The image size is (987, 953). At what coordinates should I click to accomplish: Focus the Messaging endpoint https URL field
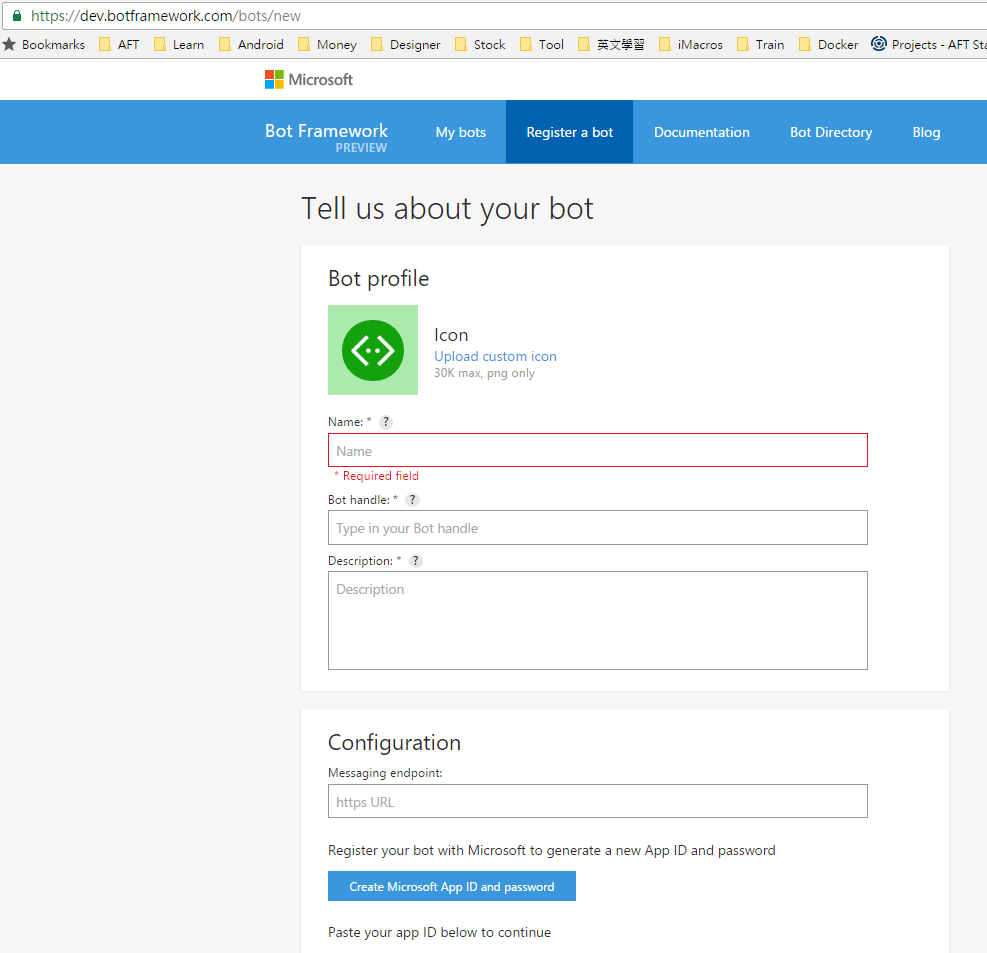coord(598,801)
